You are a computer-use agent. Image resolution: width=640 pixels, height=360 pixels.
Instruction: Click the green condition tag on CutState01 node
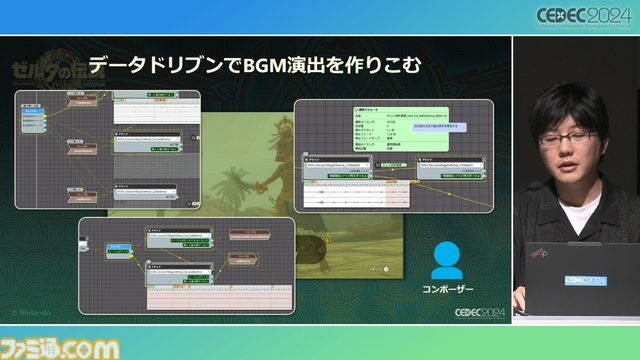[461, 176]
